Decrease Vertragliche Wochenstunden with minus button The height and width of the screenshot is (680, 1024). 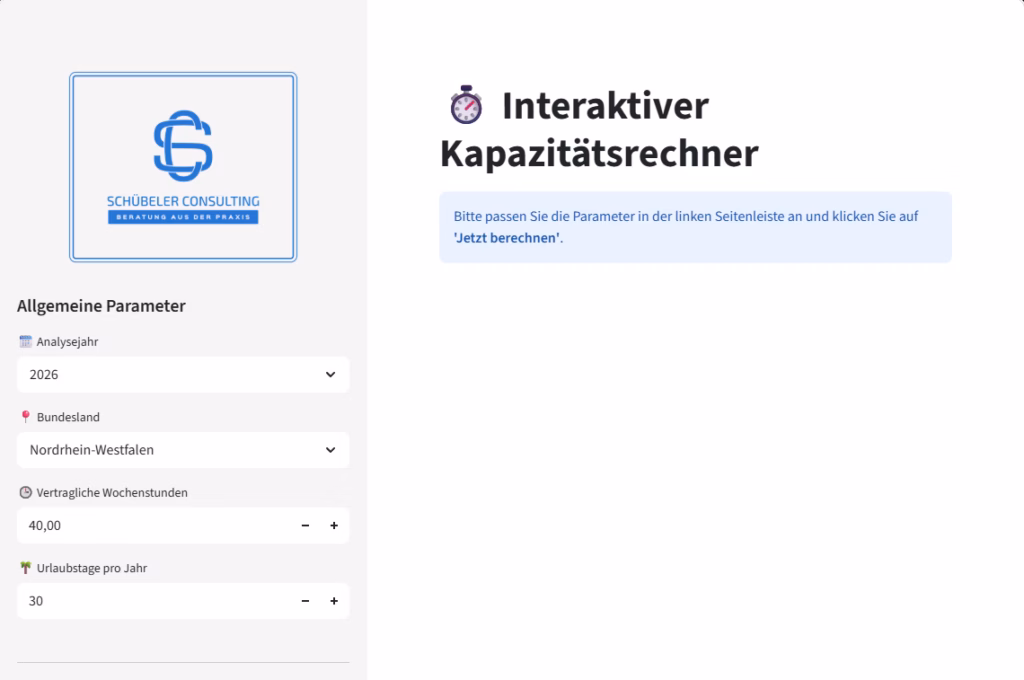coord(306,526)
